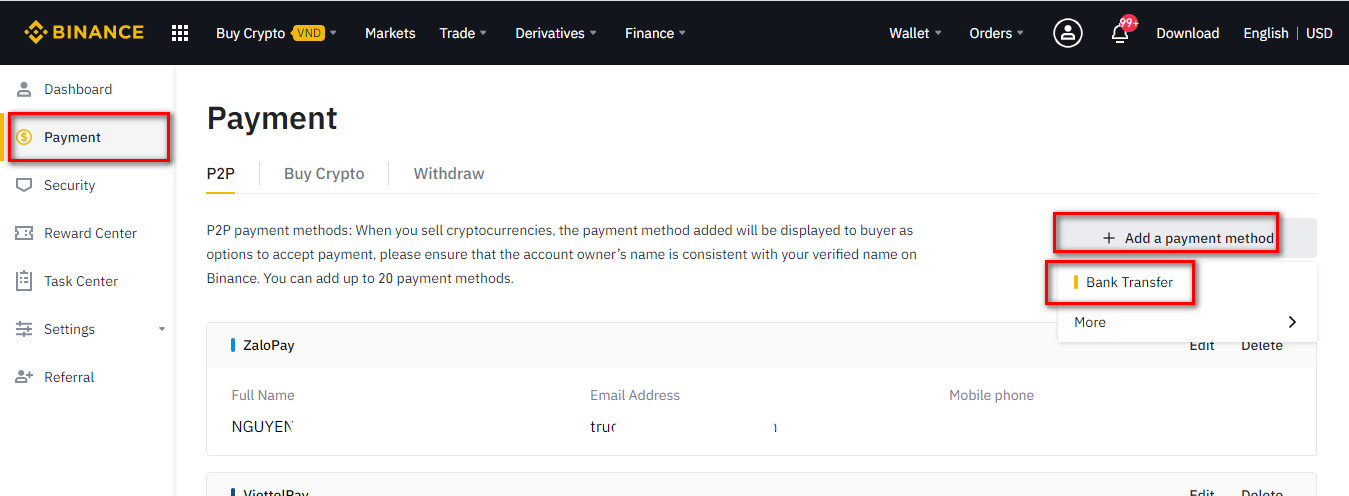Click the Reward Center ticket icon
The height and width of the screenshot is (496, 1349).
tap(24, 233)
